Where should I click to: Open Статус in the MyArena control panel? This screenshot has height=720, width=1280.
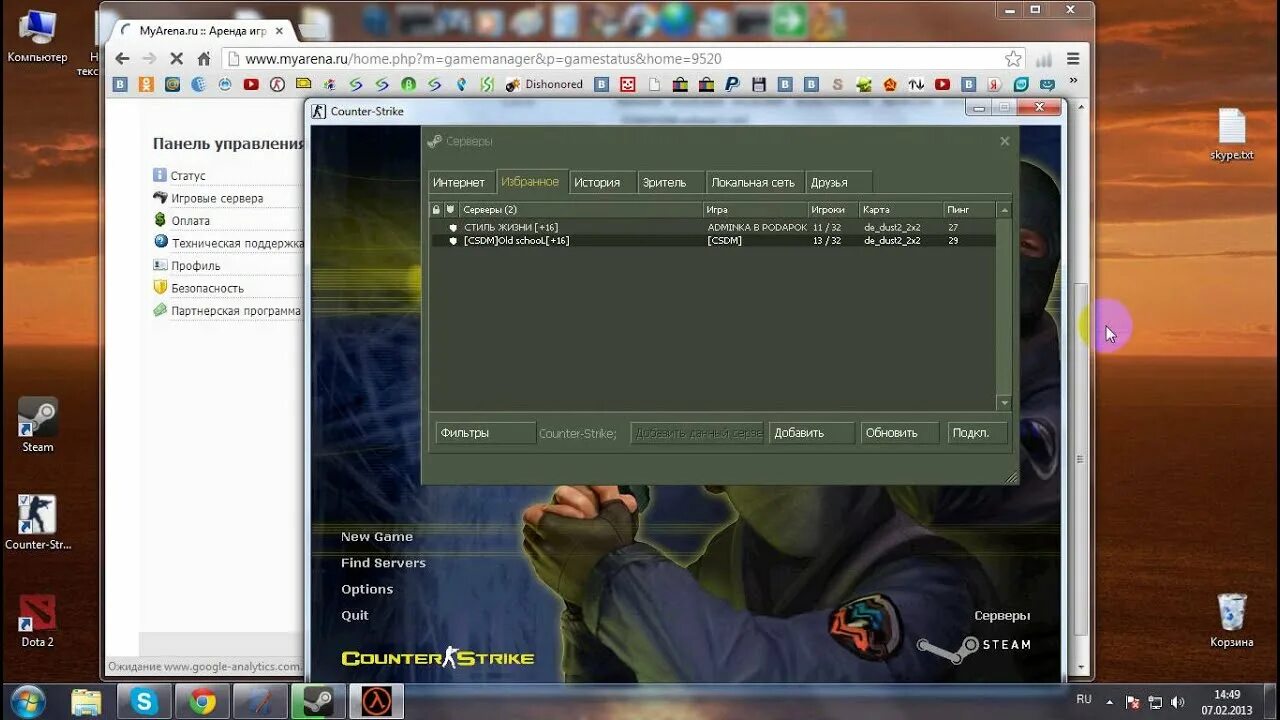pos(188,176)
